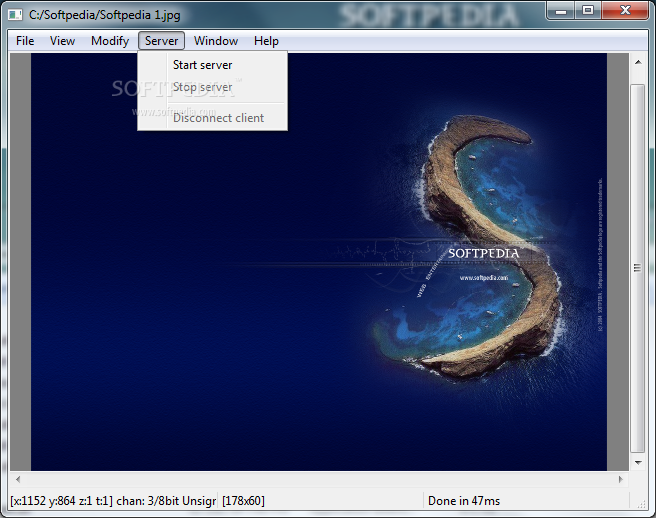656x518 pixels.
Task: Select Disconnect client menu entry
Action: click(x=213, y=118)
